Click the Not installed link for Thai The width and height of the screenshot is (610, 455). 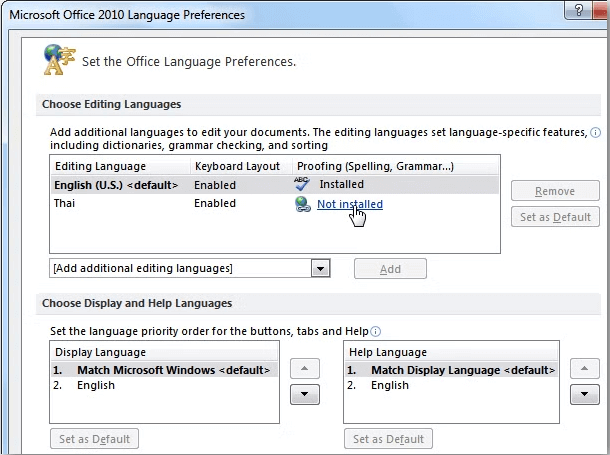350,204
